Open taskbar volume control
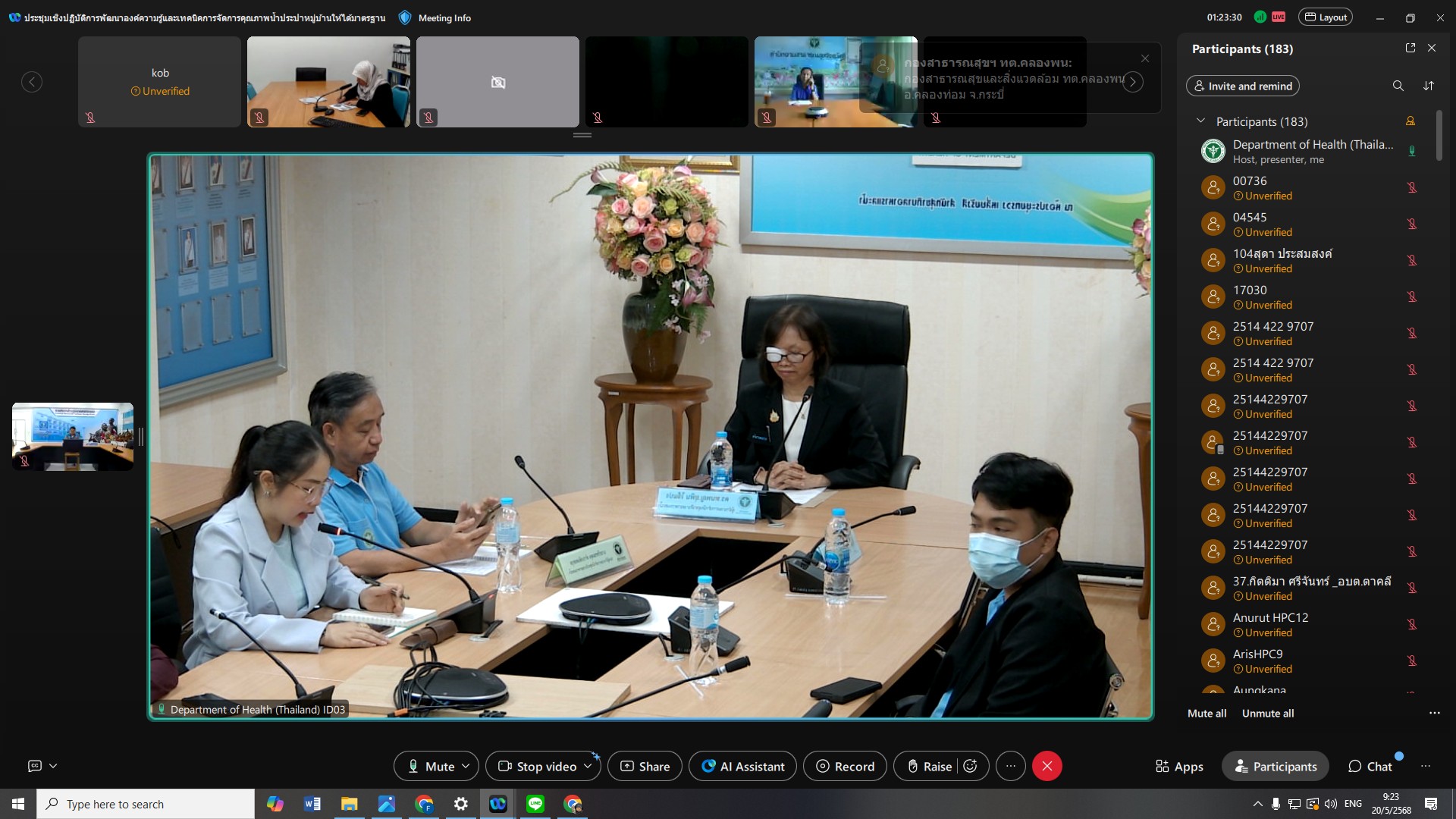This screenshot has width=1456, height=819. pyautogui.click(x=1331, y=804)
